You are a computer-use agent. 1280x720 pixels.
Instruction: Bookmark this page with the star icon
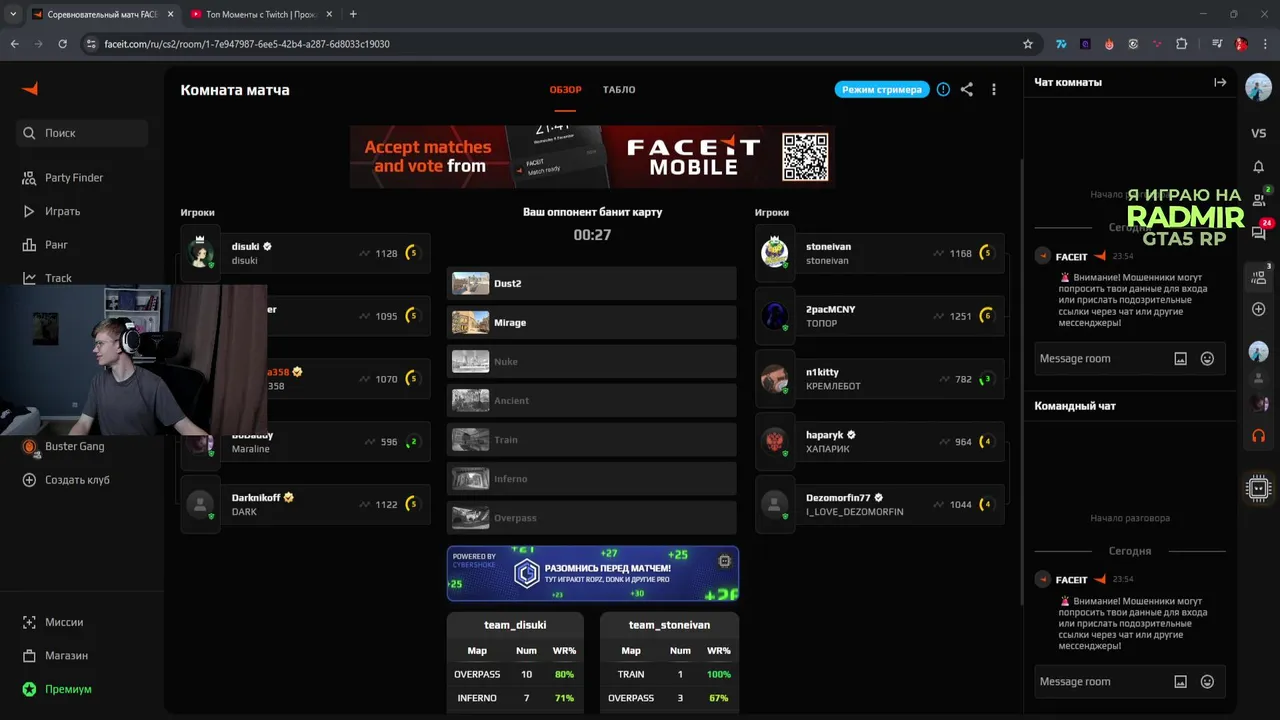(1028, 44)
